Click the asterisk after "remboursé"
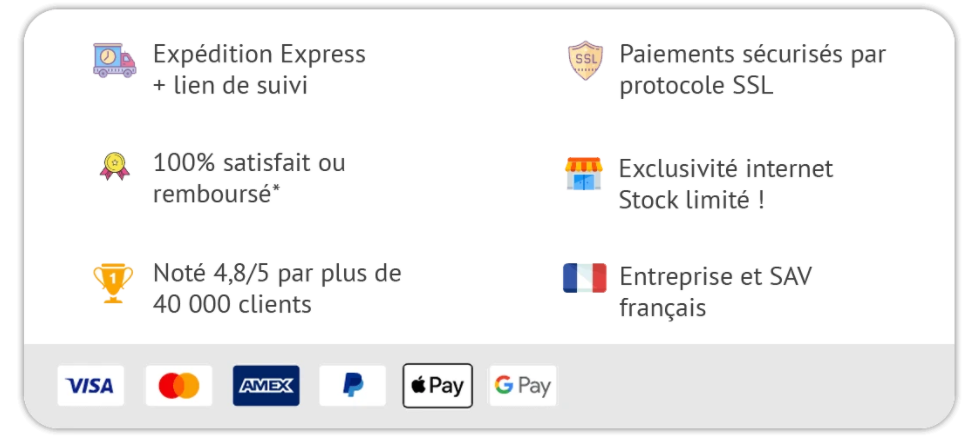 (276, 189)
